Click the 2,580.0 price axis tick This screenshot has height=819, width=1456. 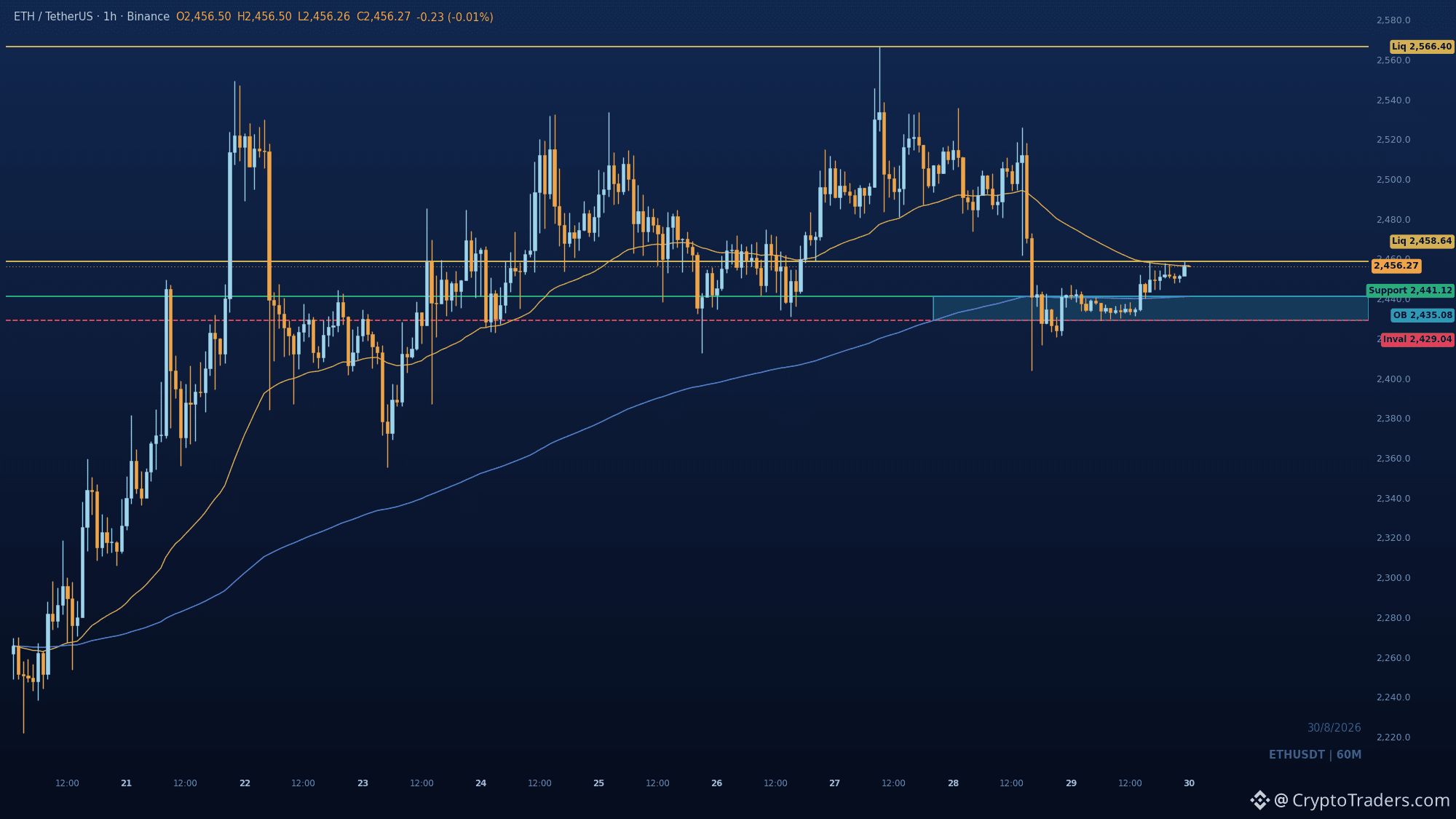(1393, 20)
